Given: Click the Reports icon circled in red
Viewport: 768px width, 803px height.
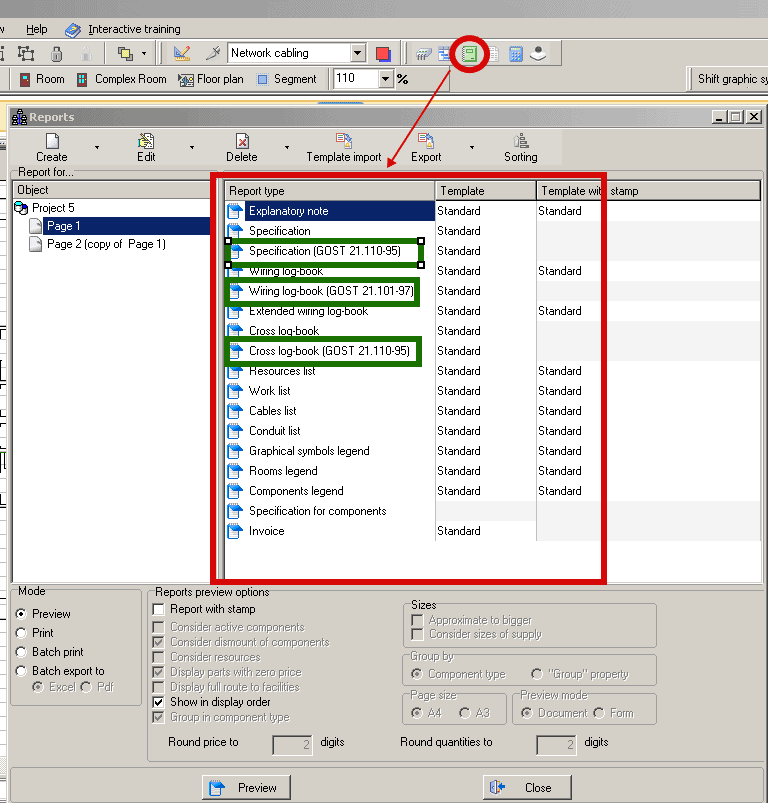Looking at the screenshot, I should click(x=469, y=52).
